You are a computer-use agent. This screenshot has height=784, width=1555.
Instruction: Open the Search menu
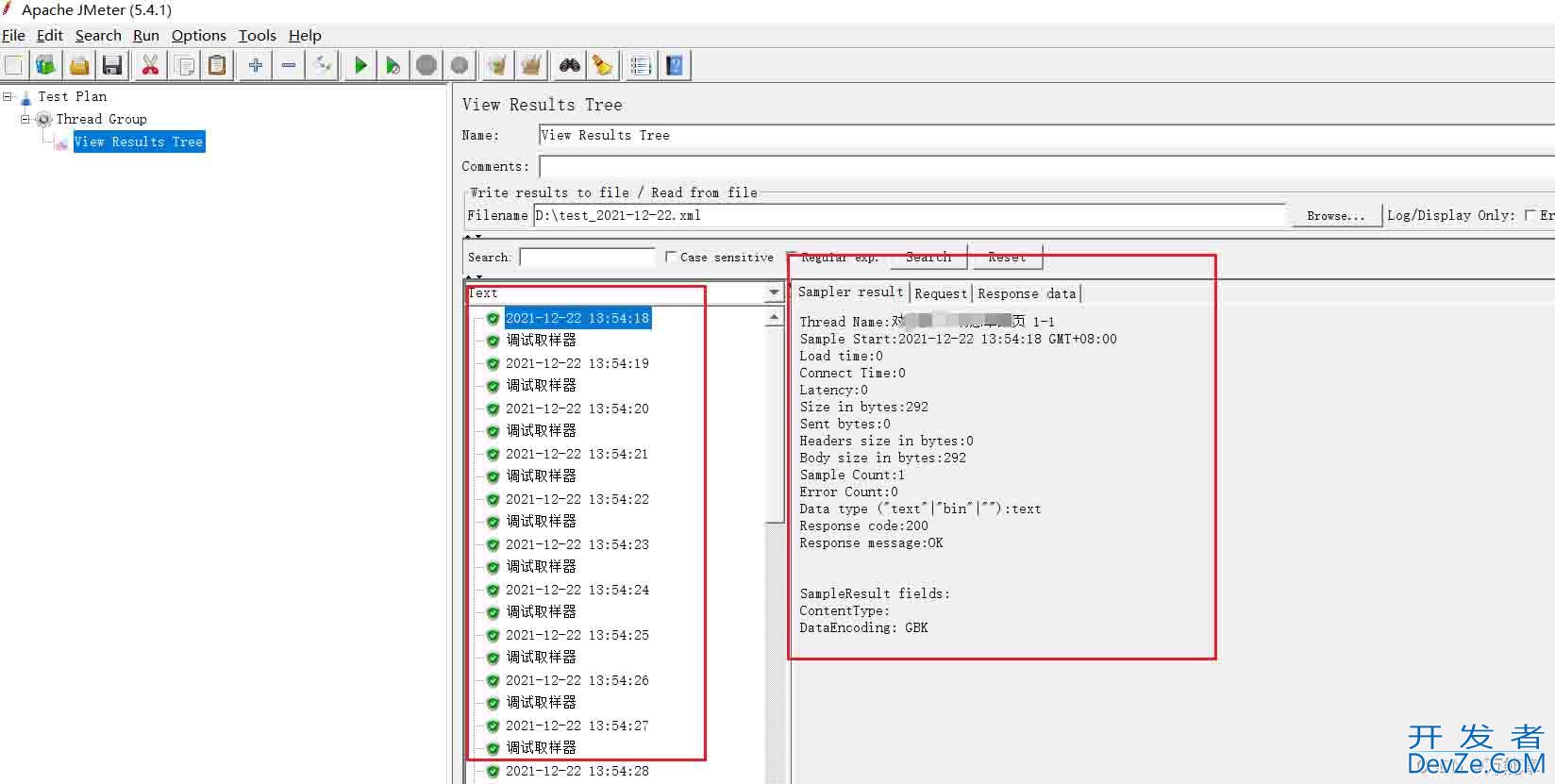click(x=98, y=35)
